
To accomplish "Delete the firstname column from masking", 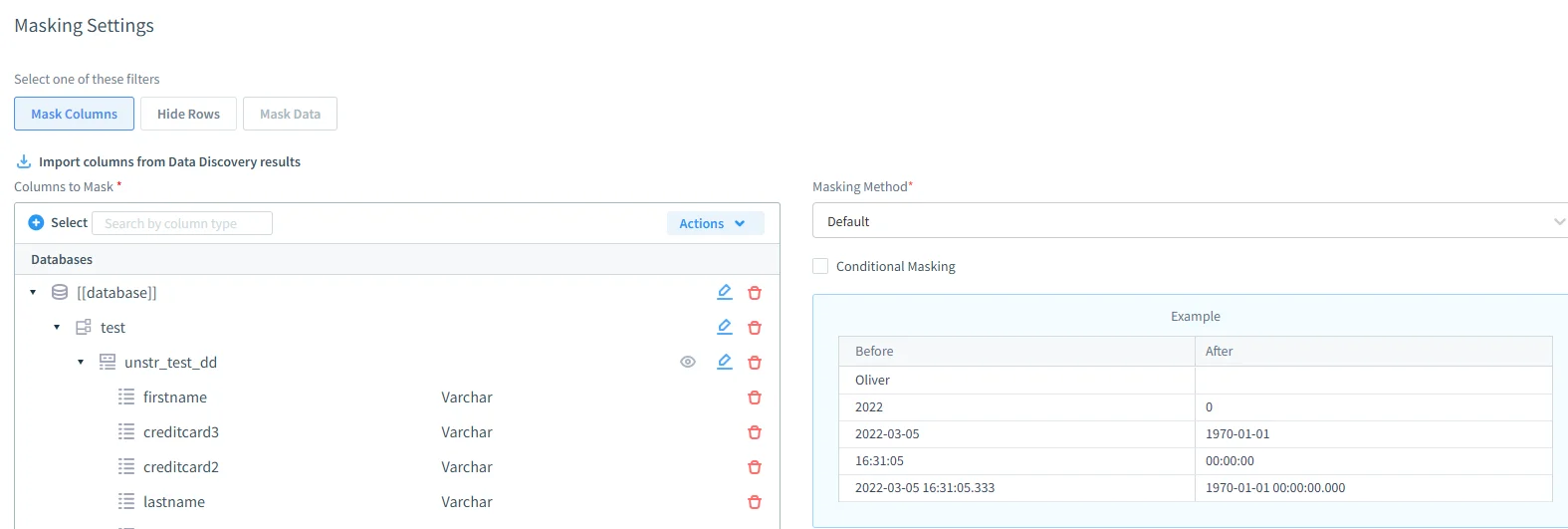I will pos(755,397).
